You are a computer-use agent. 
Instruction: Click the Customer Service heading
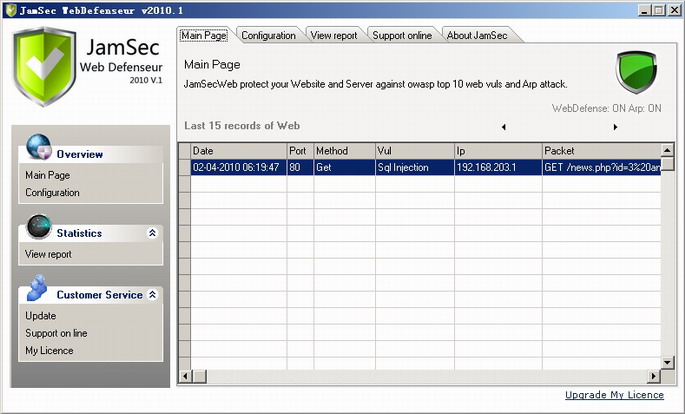pos(100,295)
